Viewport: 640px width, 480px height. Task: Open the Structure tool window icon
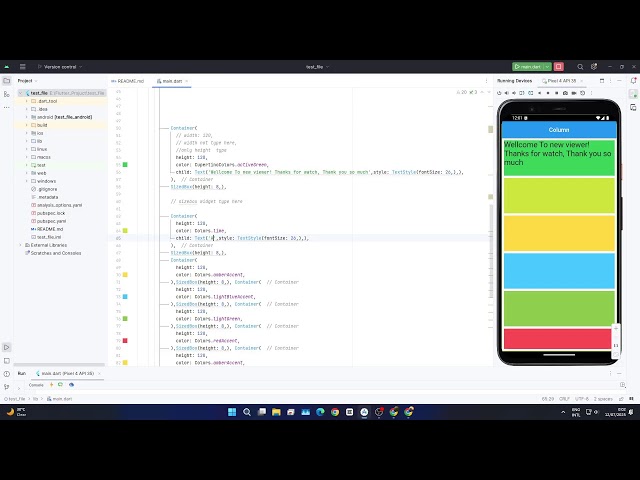pos(7,94)
